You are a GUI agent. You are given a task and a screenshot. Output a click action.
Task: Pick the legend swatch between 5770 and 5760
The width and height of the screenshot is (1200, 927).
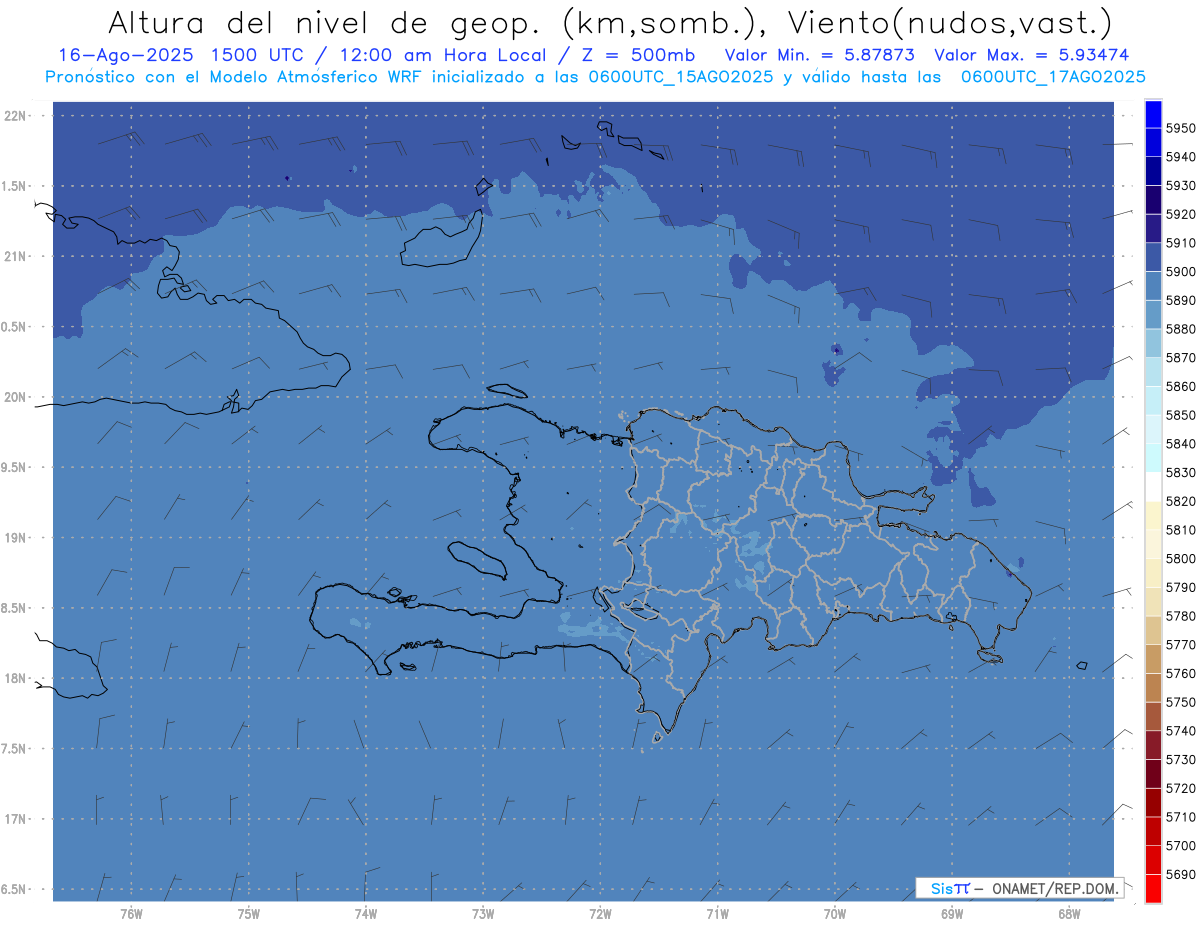(x=1153, y=659)
